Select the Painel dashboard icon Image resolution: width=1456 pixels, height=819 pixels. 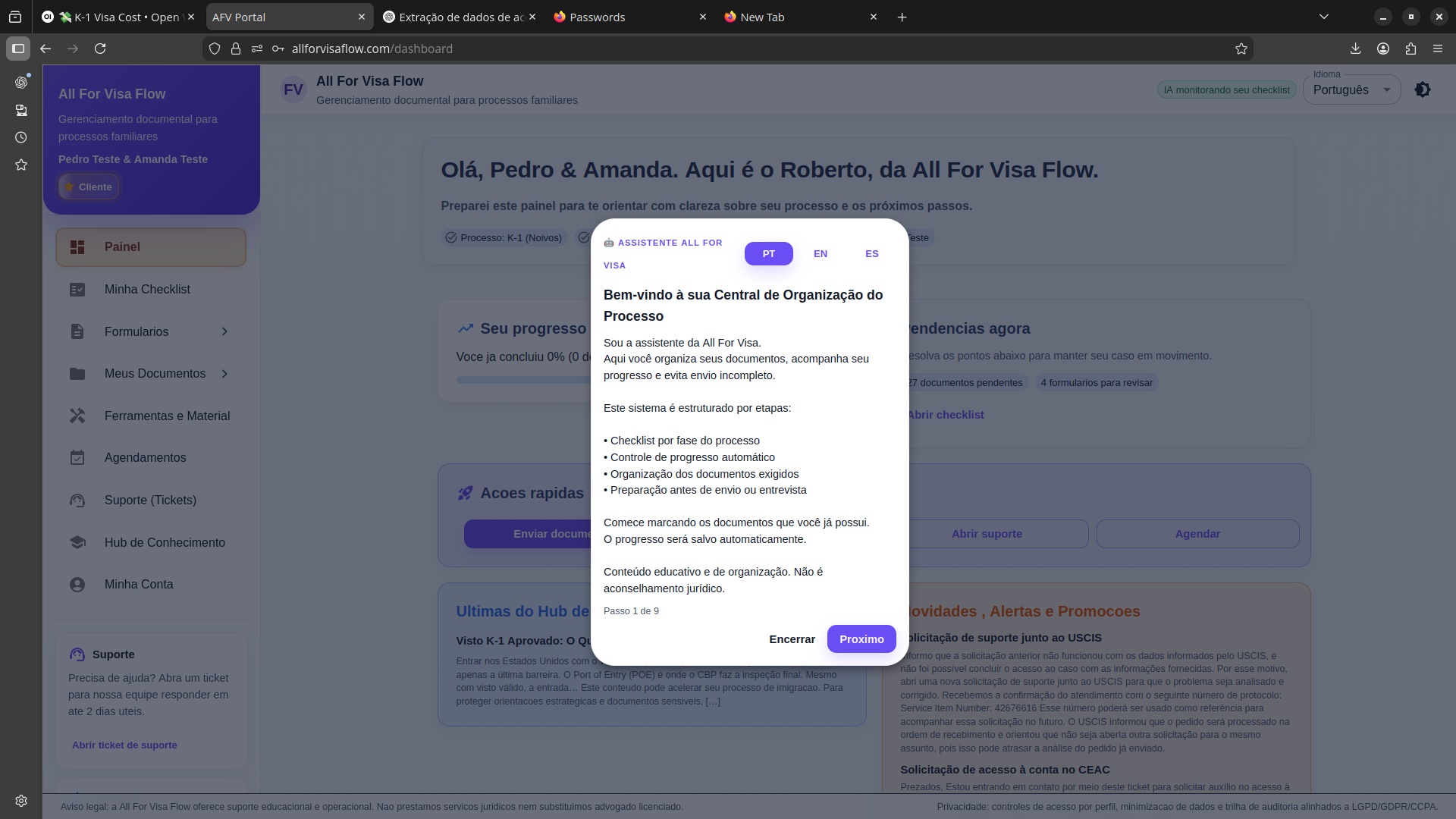coord(77,246)
